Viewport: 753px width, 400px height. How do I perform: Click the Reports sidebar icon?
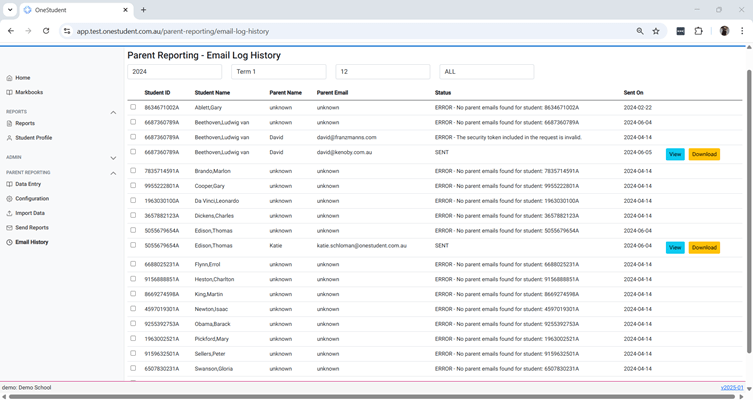(x=9, y=123)
